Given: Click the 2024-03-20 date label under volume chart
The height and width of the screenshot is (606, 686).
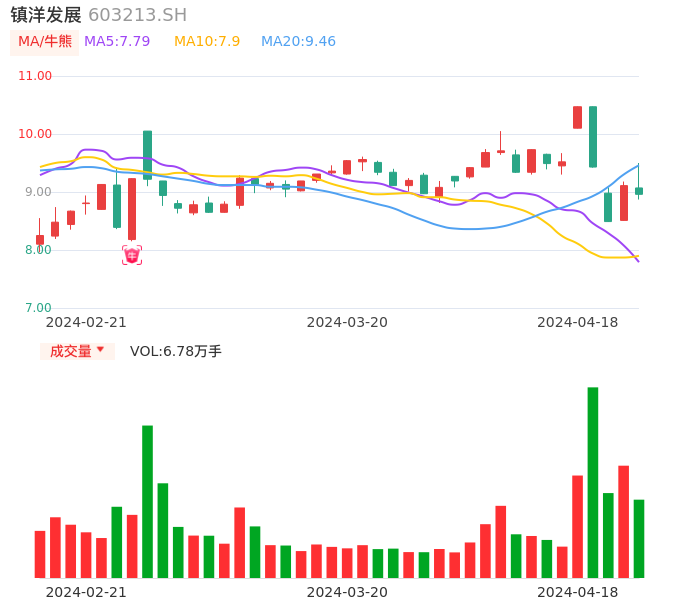Looking at the screenshot, I should [347, 592].
